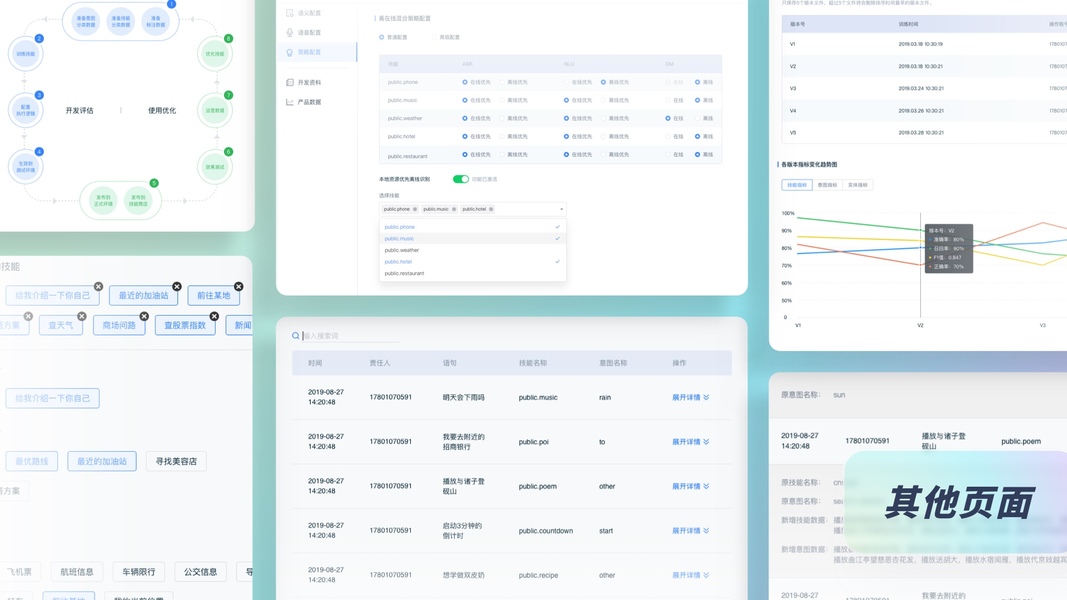Screen dimensions: 1067x600
Task: Switch to the 实体指标 chart tab
Action: [x=857, y=185]
